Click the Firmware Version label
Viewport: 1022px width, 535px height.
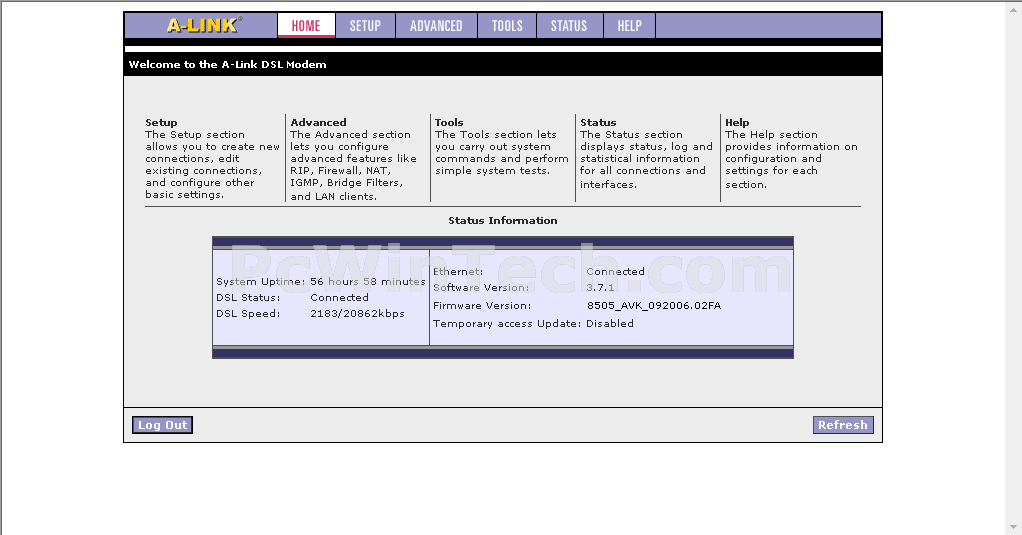482,306
